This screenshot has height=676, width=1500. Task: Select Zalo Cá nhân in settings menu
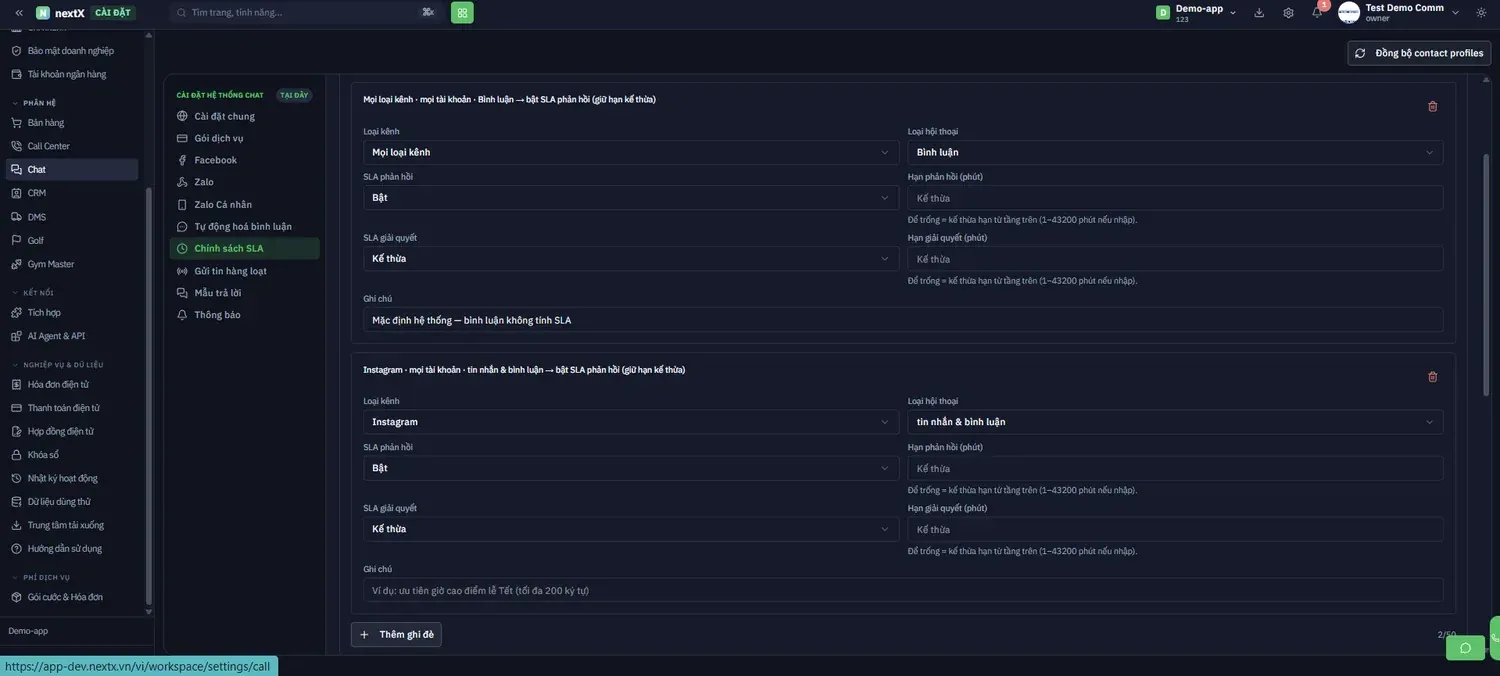coord(244,204)
